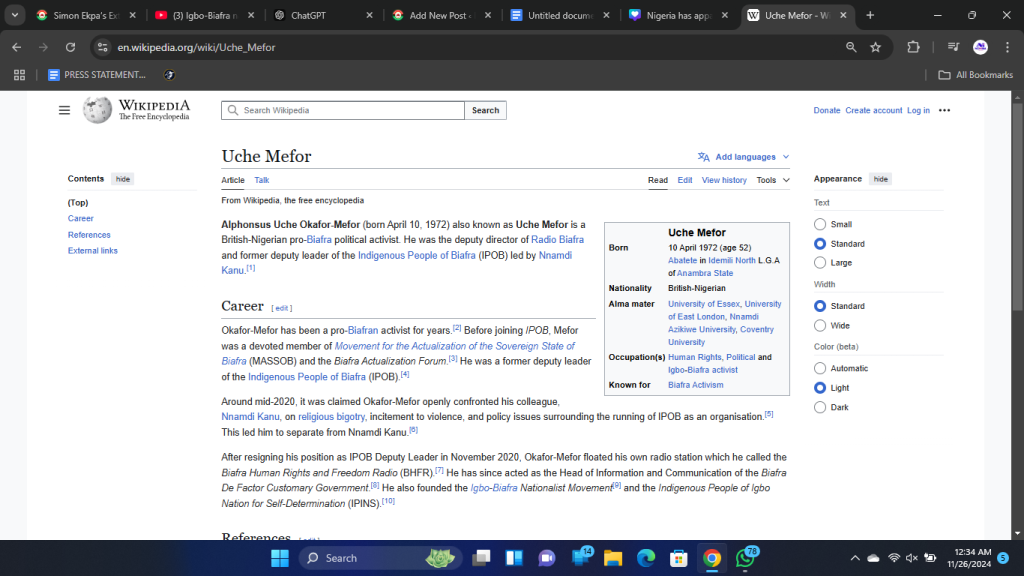Screen dimensions: 1024x576
Task: Open Chrome extensions puzzle icon
Action: pos(913,47)
